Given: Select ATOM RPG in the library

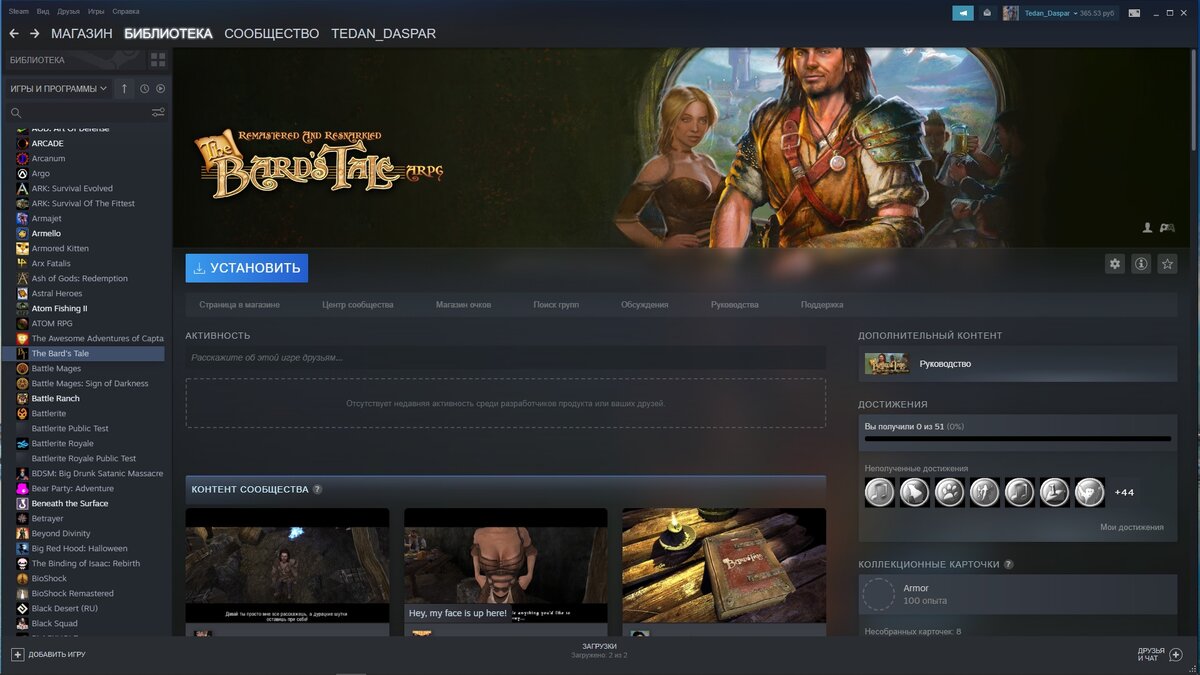Looking at the screenshot, I should pos(52,323).
